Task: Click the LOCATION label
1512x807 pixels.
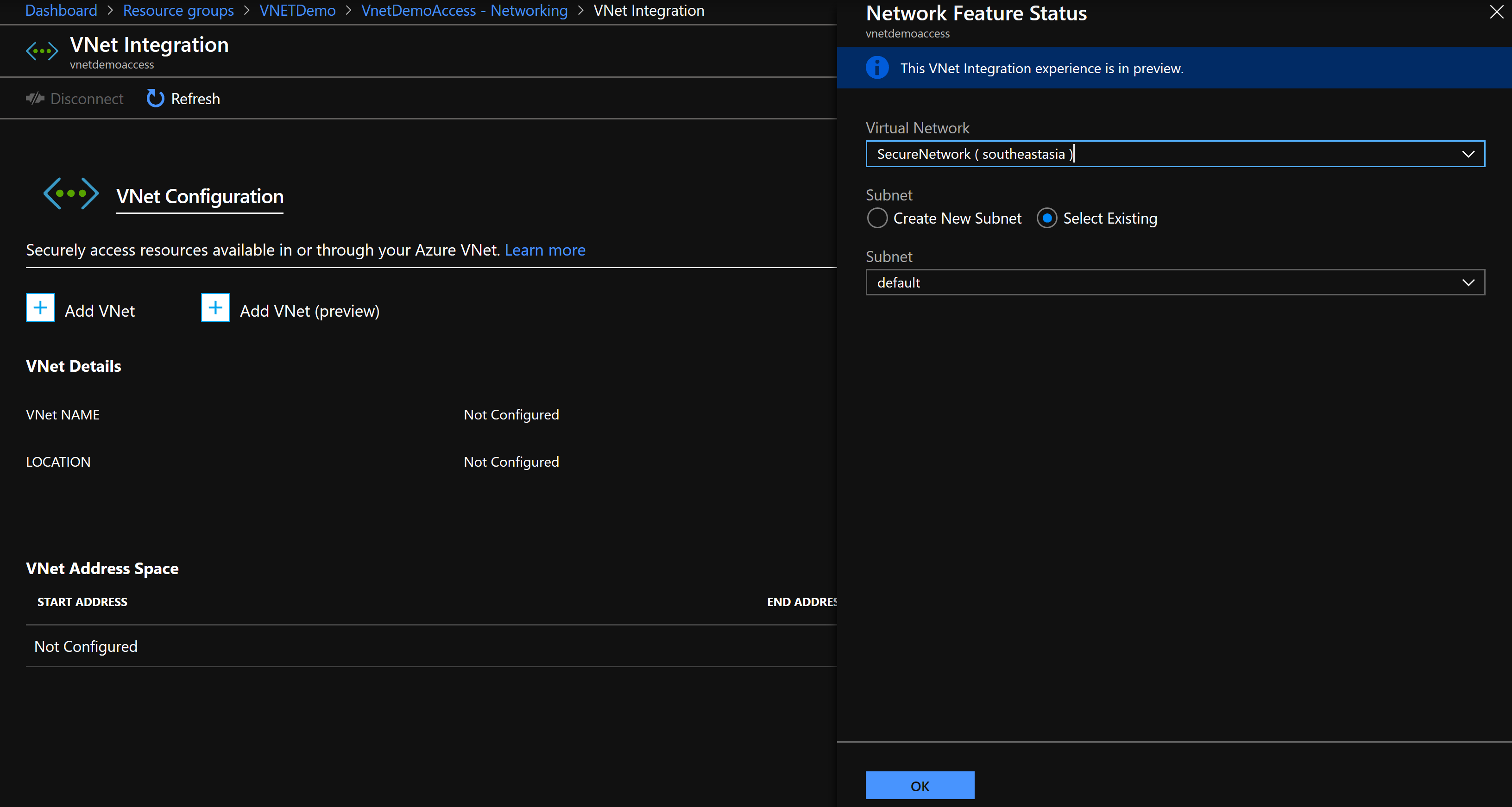Action: click(x=58, y=462)
